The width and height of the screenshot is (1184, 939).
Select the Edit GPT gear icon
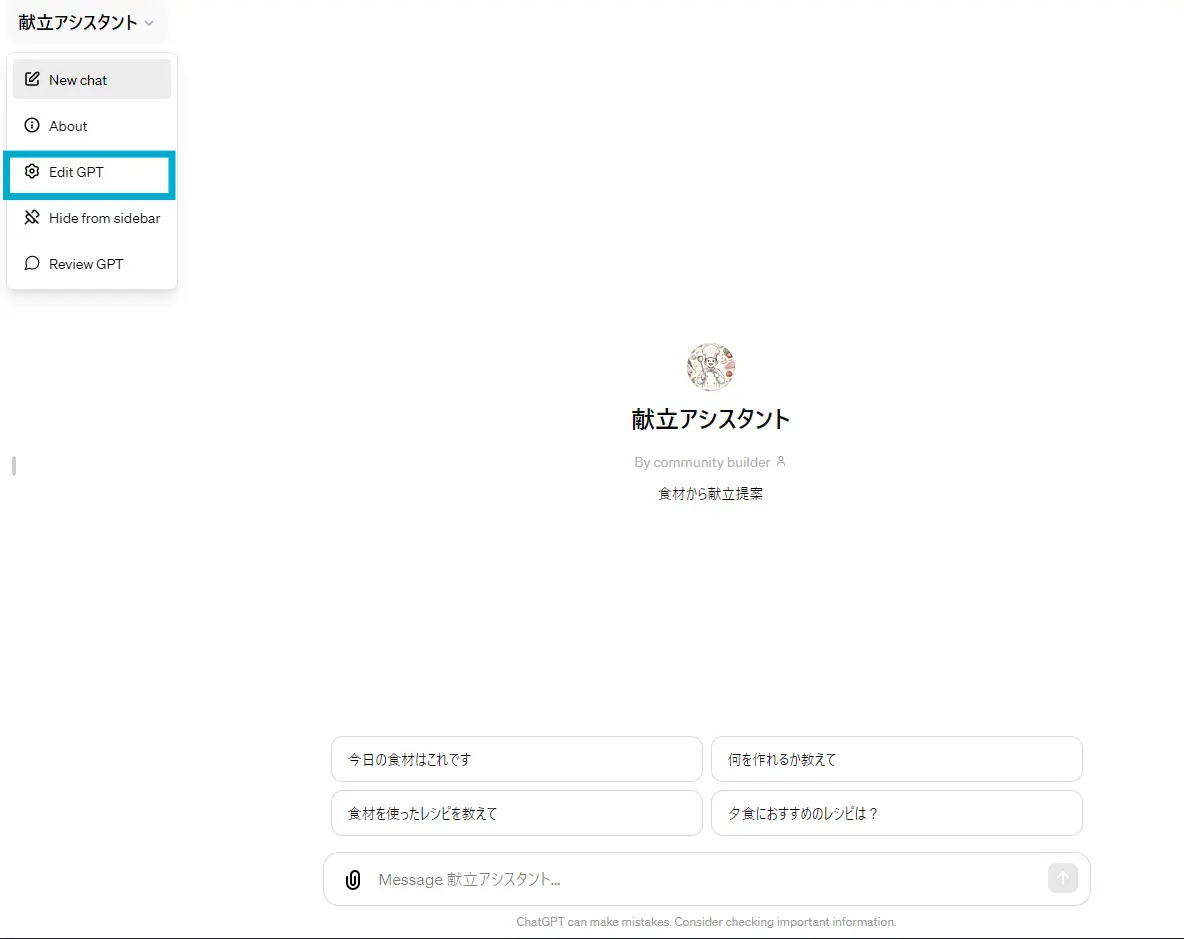tap(31, 171)
